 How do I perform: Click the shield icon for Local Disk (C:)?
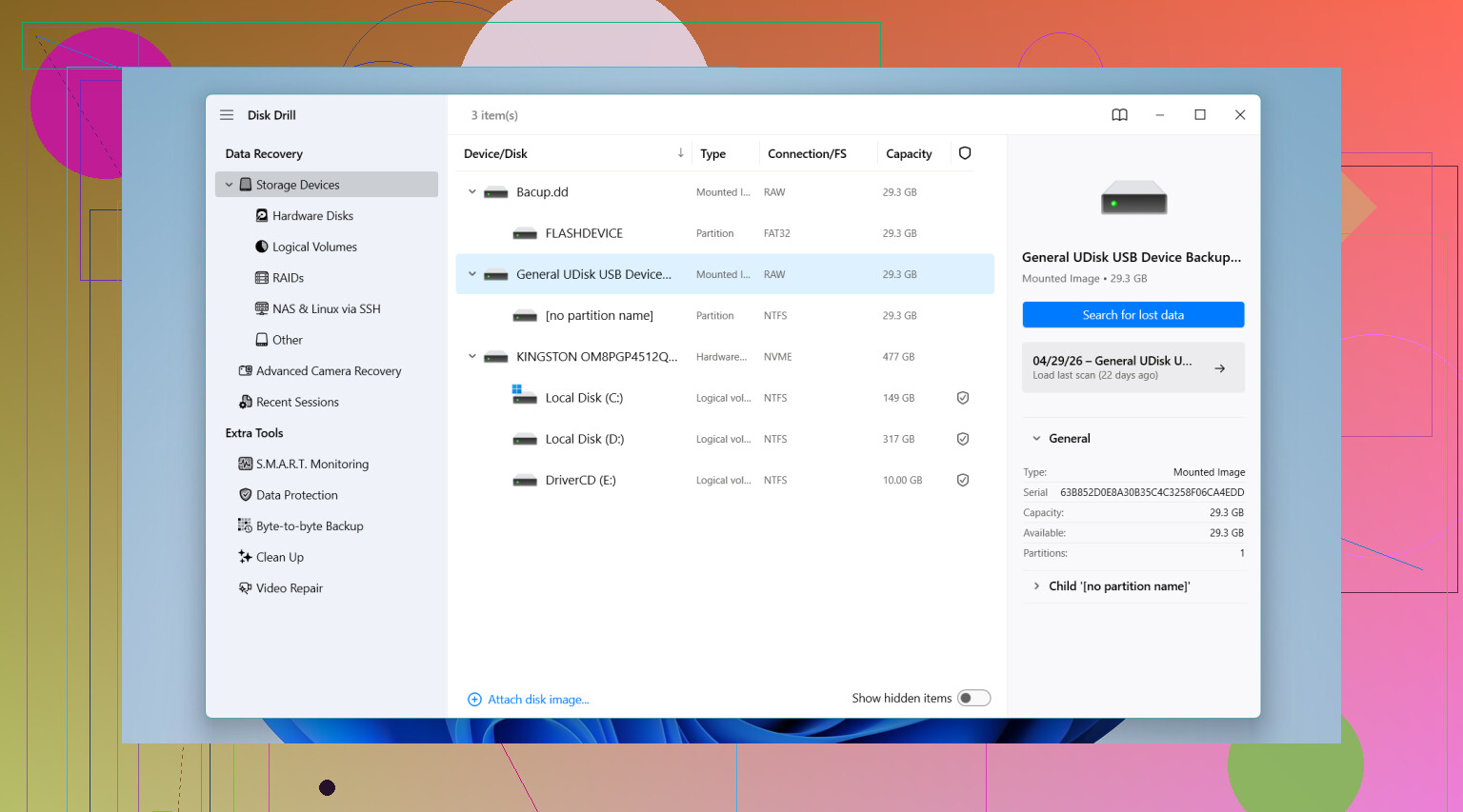963,398
